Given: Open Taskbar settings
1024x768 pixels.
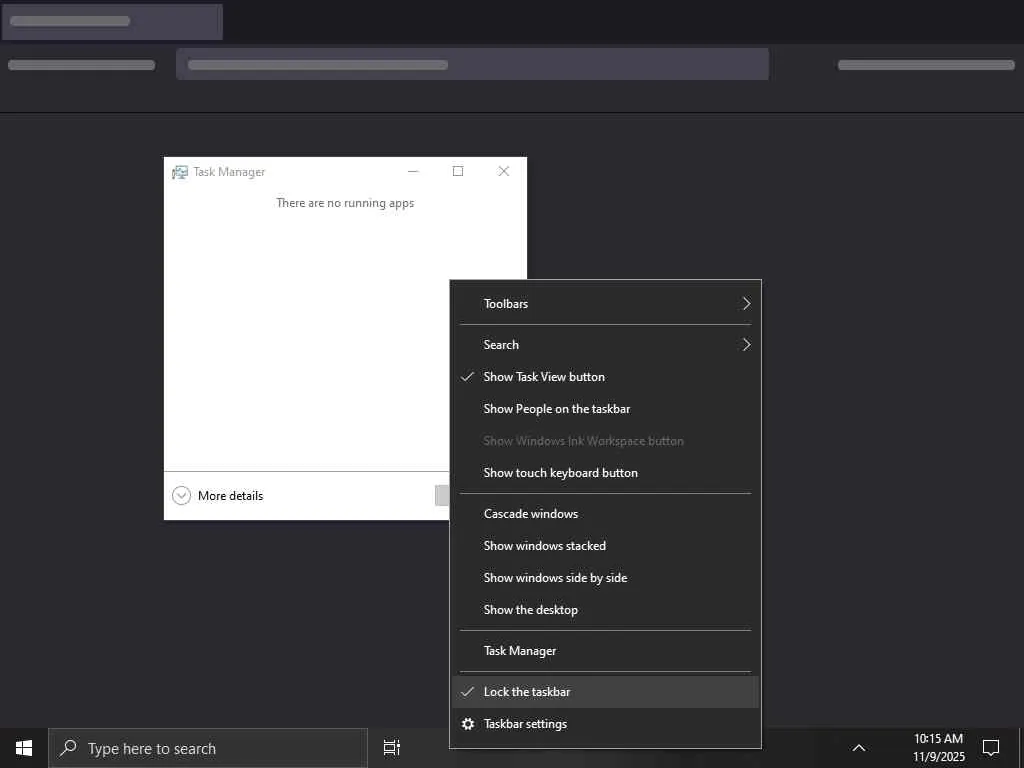Looking at the screenshot, I should [x=605, y=724].
